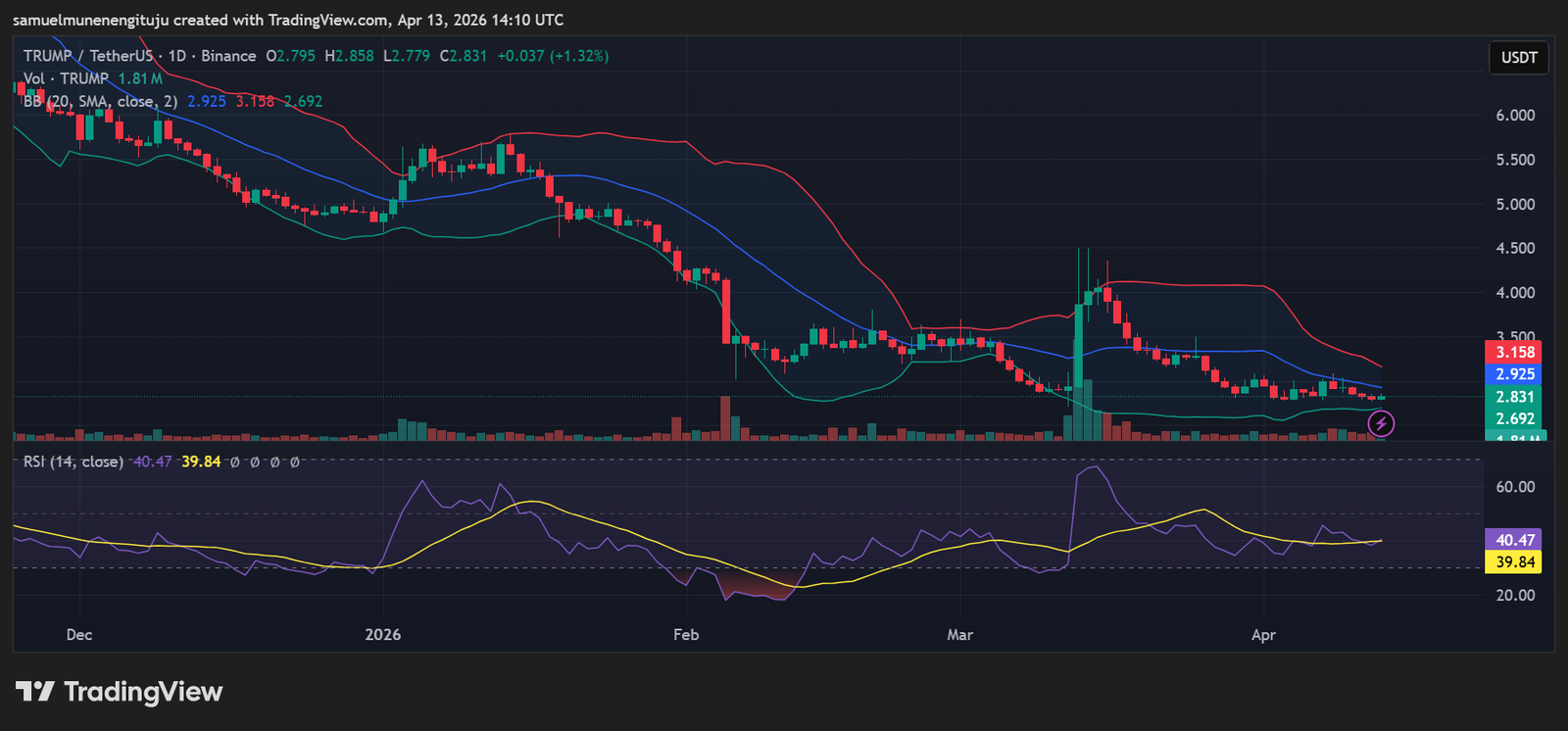Screen dimensions: 1568x731
Task: Click the TradingView logo icon
Action: tap(34, 692)
